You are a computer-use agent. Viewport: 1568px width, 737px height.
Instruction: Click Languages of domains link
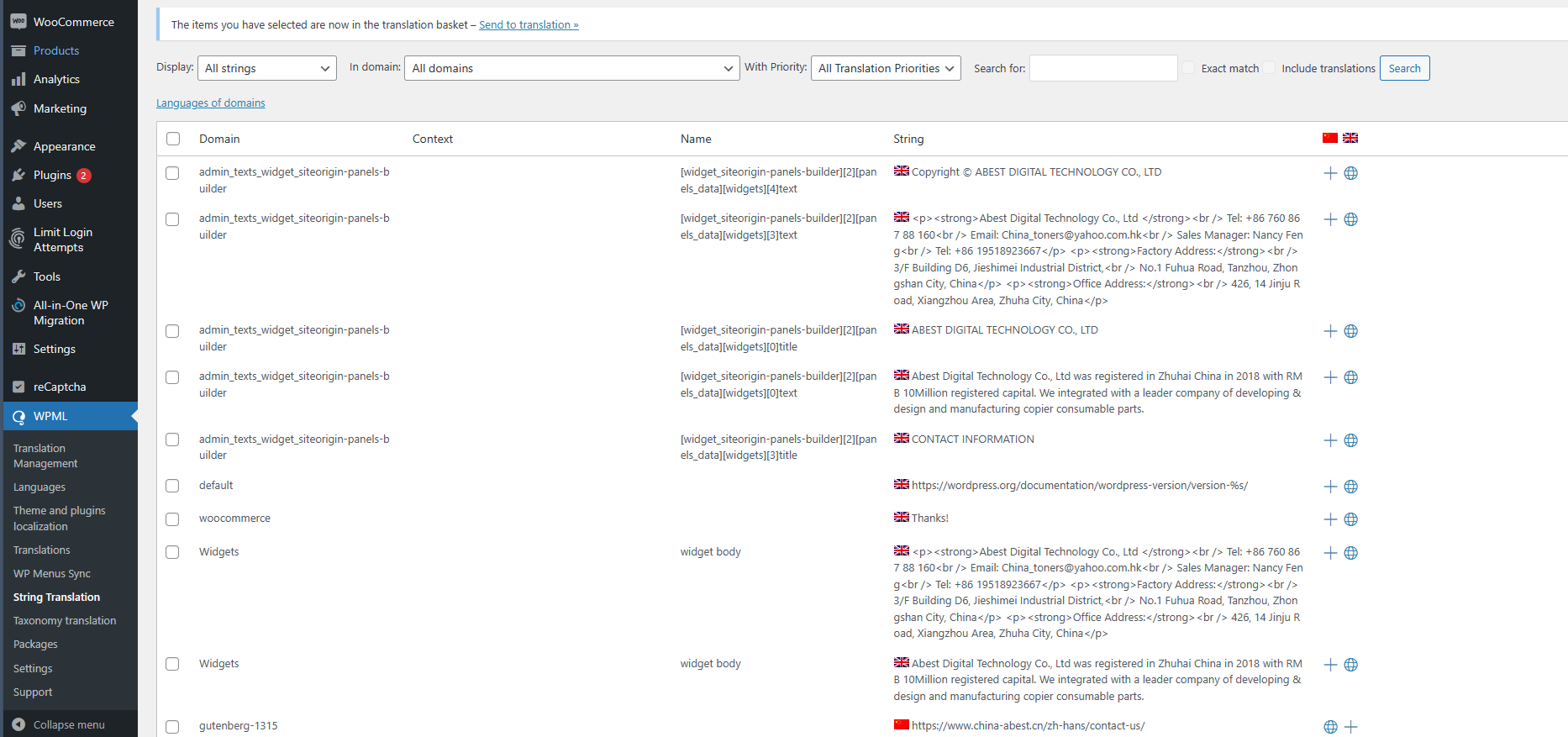pos(211,103)
